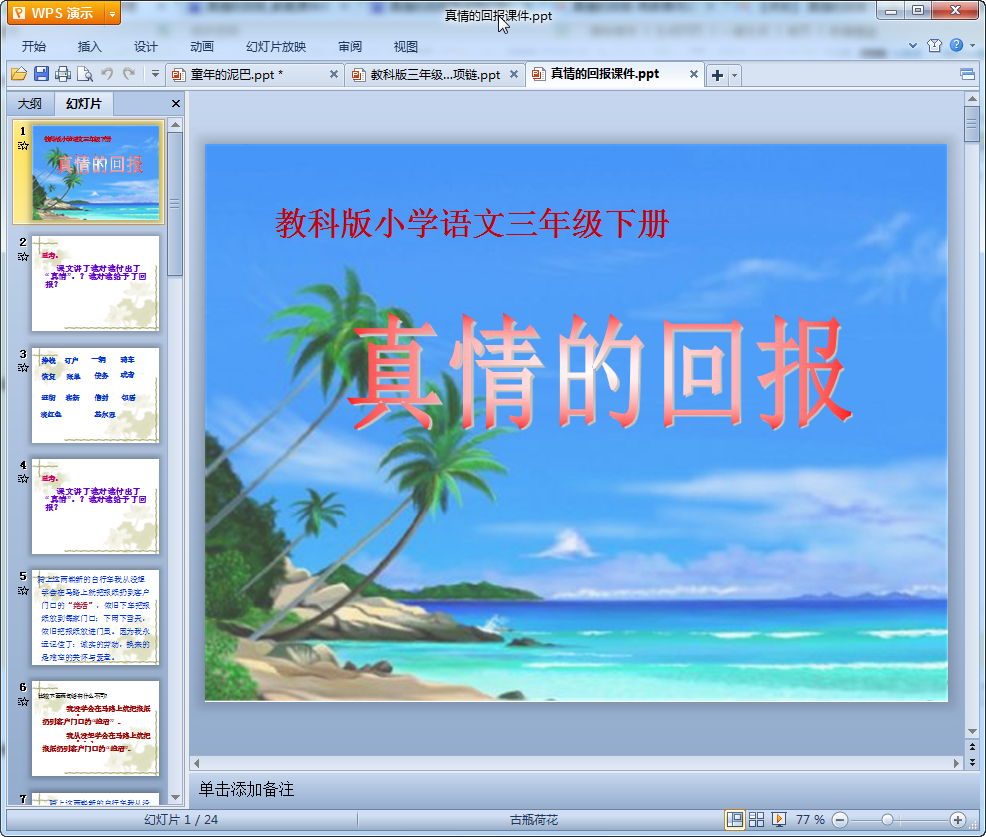Zoom in with the plus button

[x=958, y=819]
